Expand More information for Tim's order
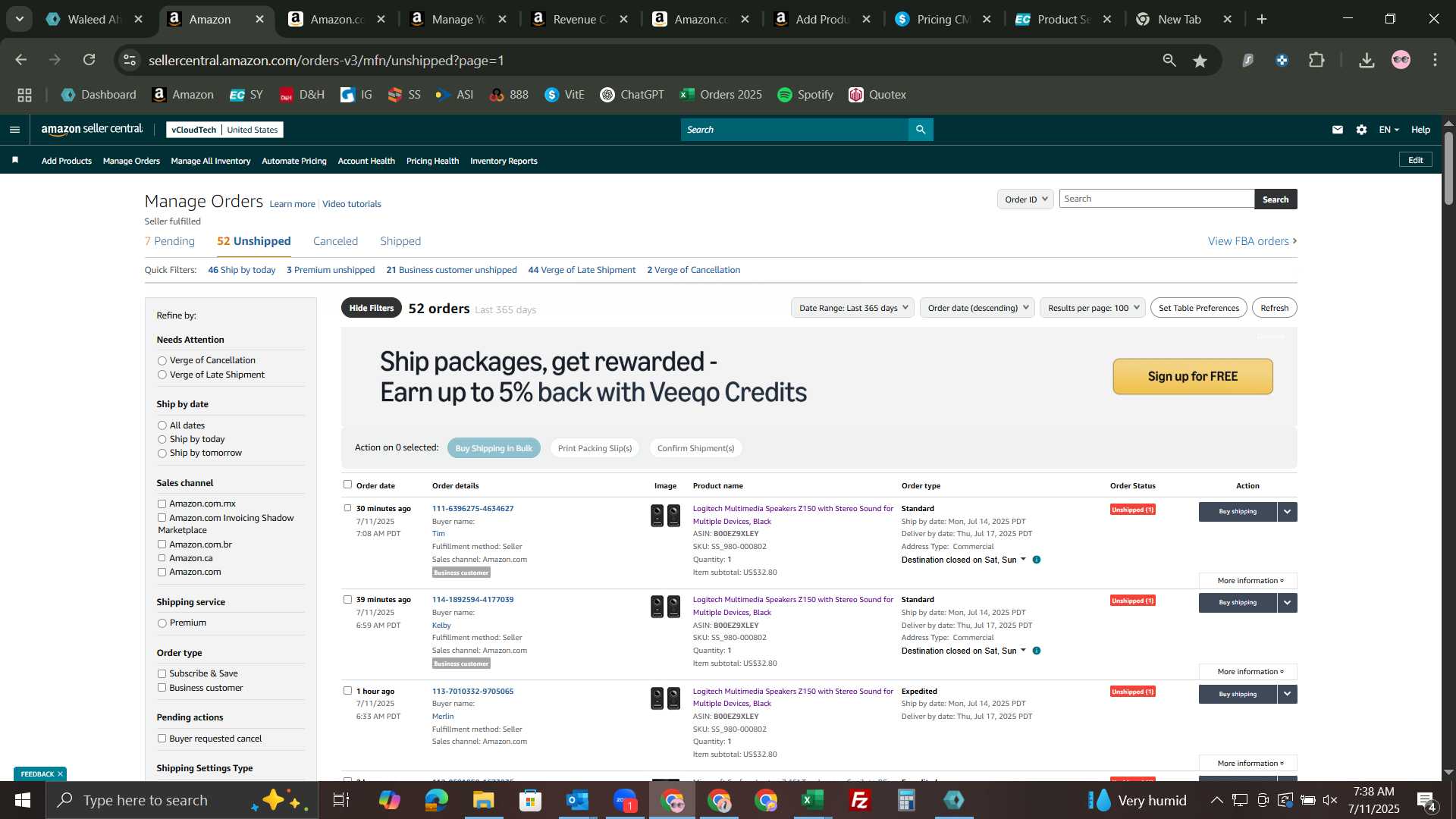 (1248, 581)
